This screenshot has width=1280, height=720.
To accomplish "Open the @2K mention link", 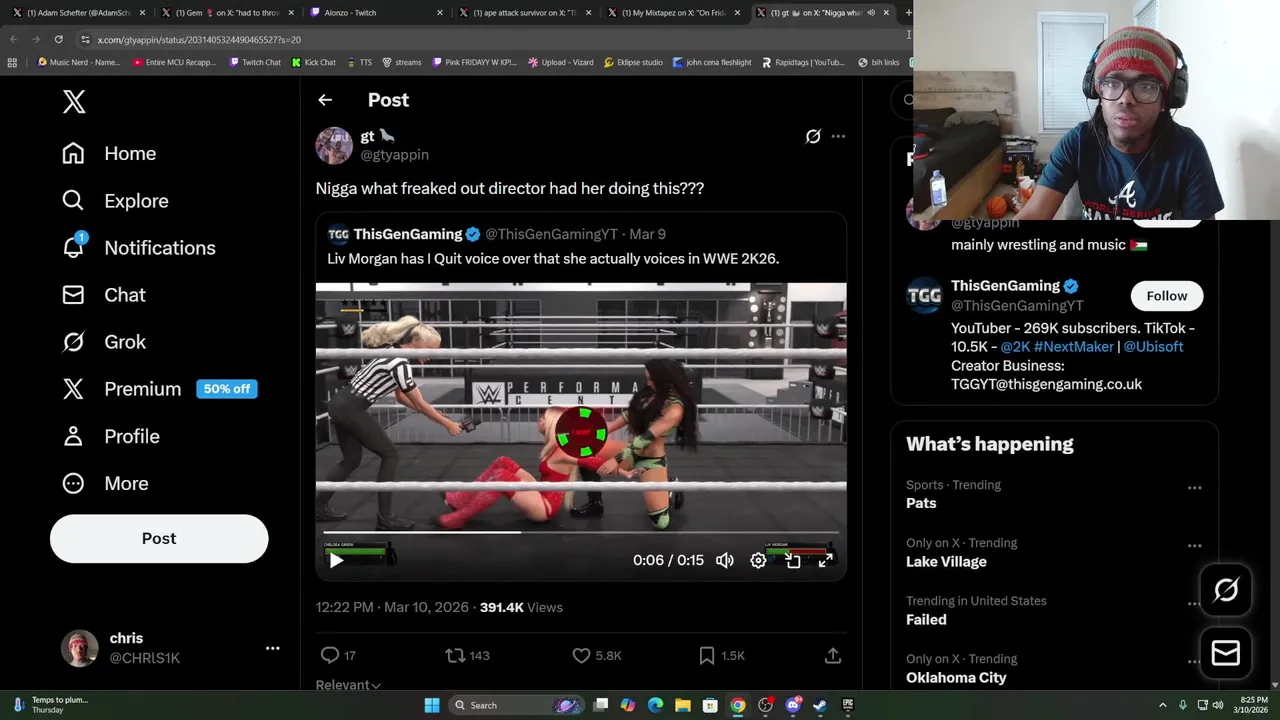I will click(1015, 346).
